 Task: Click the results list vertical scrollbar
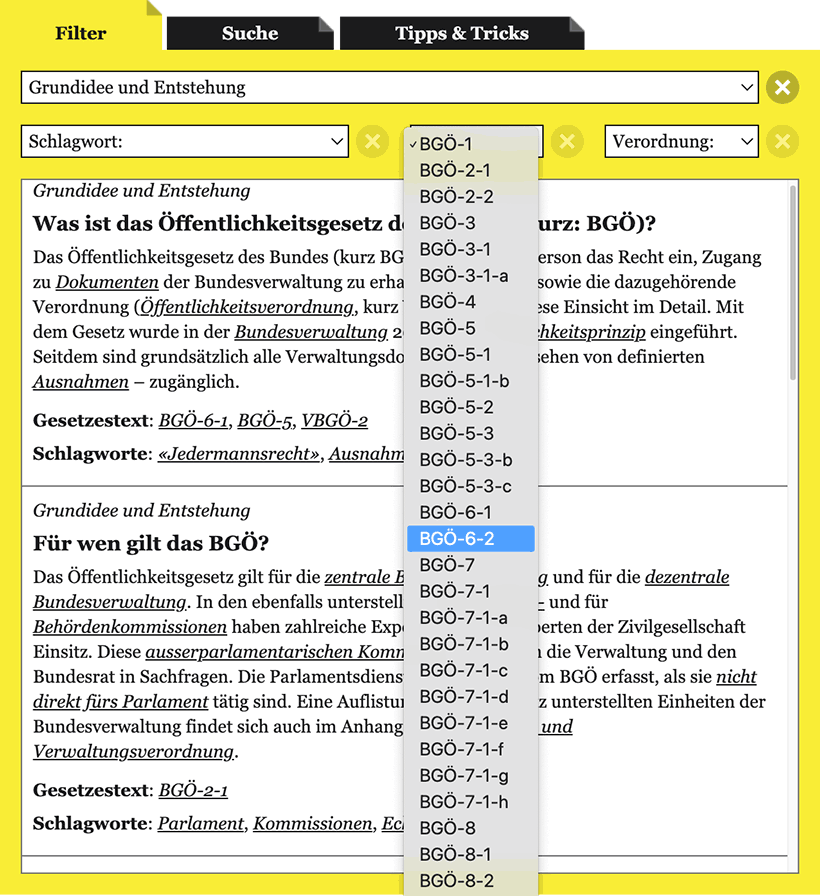793,290
